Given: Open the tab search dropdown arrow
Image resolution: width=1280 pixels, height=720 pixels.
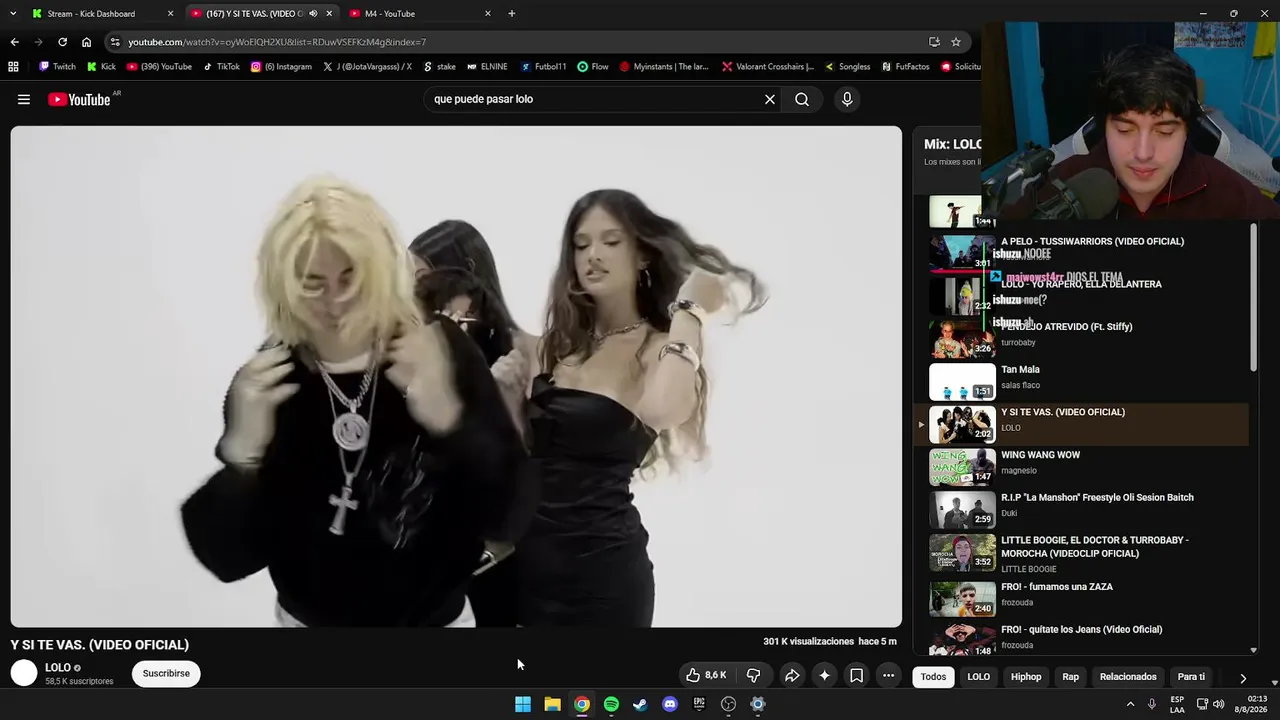Looking at the screenshot, I should coord(13,13).
